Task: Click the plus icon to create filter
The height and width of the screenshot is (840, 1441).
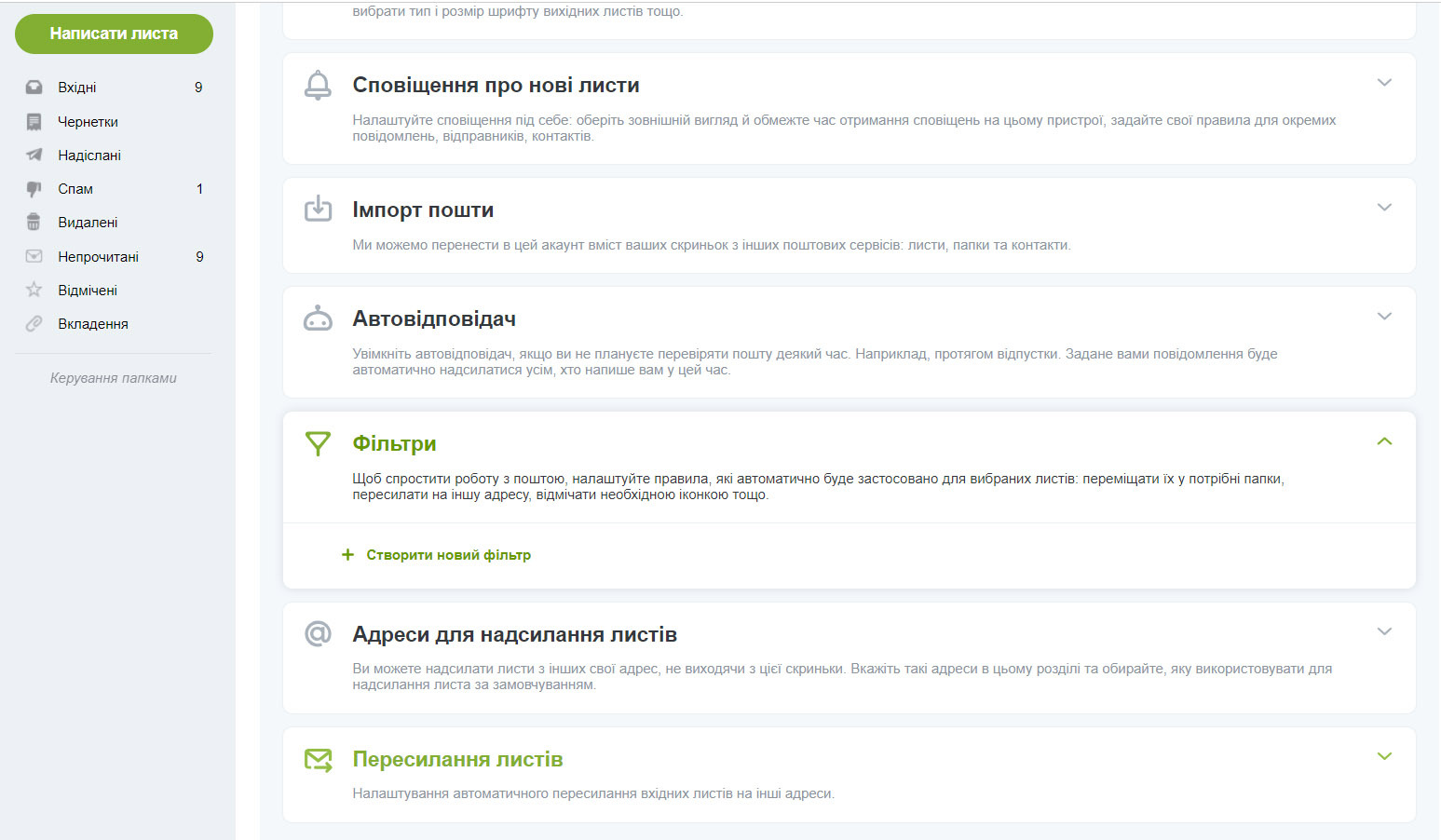Action: pos(347,555)
